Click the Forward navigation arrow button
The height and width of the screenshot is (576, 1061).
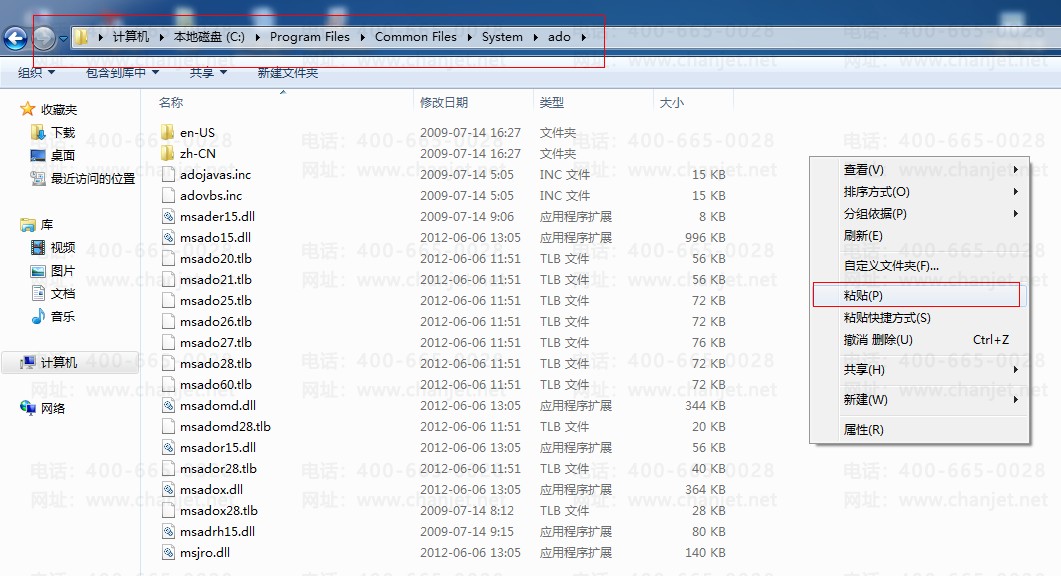(44, 38)
